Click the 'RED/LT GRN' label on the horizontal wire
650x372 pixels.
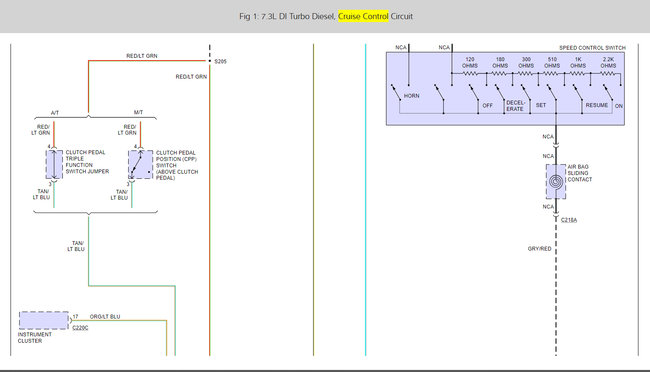pyautogui.click(x=142, y=56)
